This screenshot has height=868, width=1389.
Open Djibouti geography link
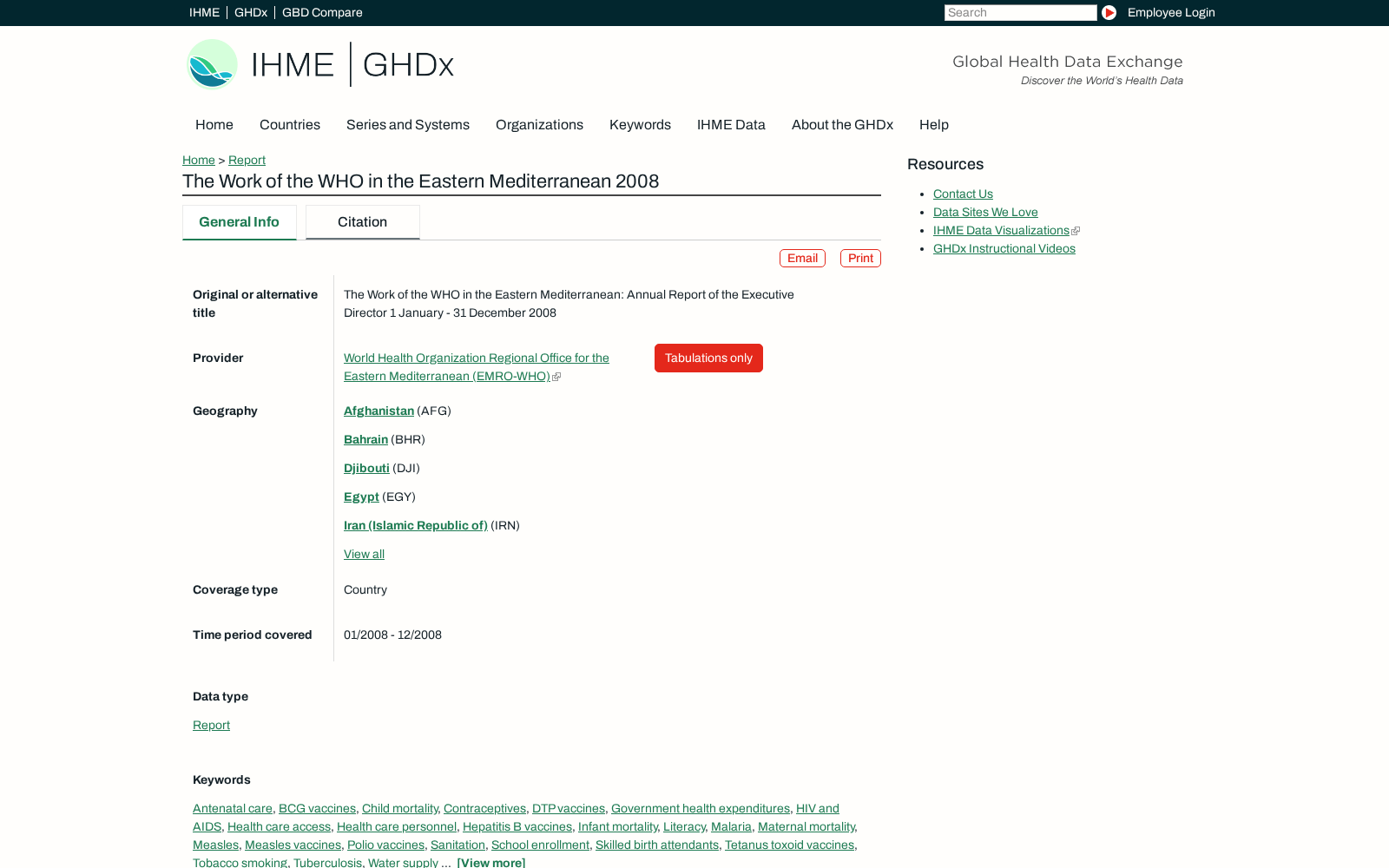tap(366, 468)
